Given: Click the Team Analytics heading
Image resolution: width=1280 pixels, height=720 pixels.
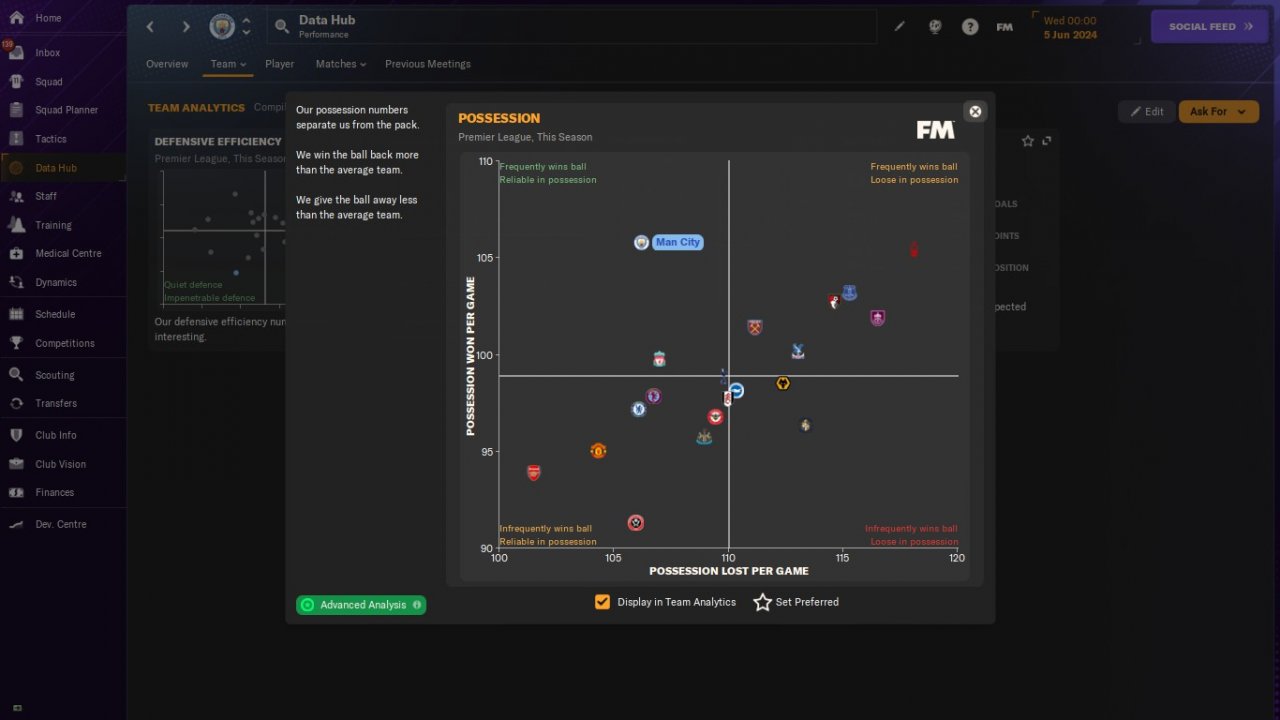Looking at the screenshot, I should (196, 107).
